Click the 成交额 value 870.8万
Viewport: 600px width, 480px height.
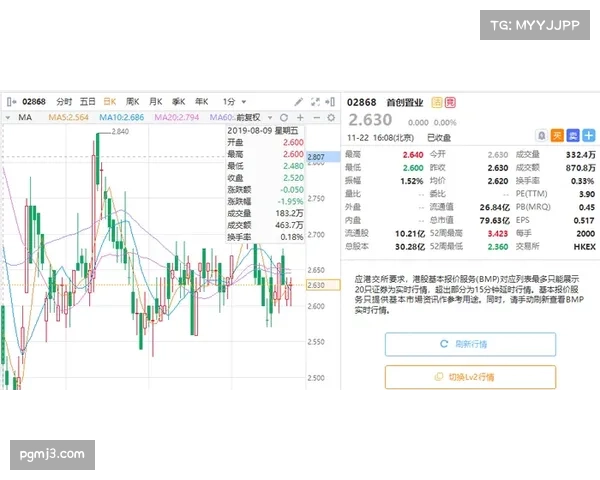point(580,168)
